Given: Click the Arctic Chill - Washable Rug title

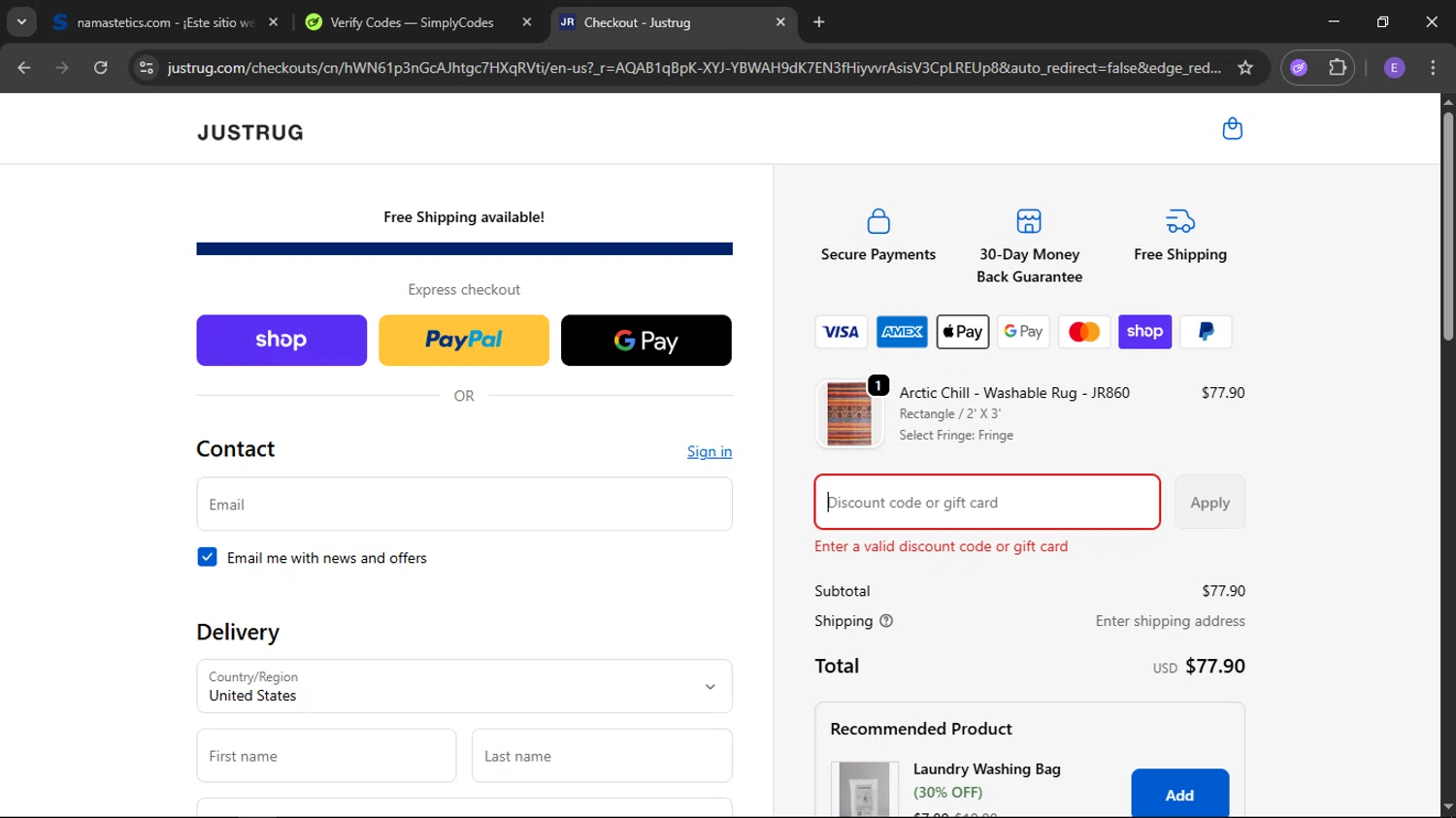Looking at the screenshot, I should pos(1014,393).
